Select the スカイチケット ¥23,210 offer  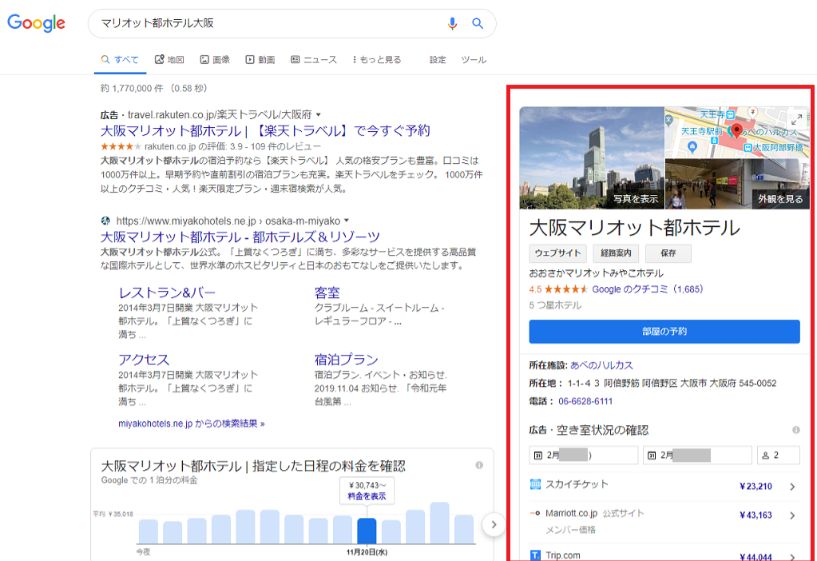coord(664,485)
